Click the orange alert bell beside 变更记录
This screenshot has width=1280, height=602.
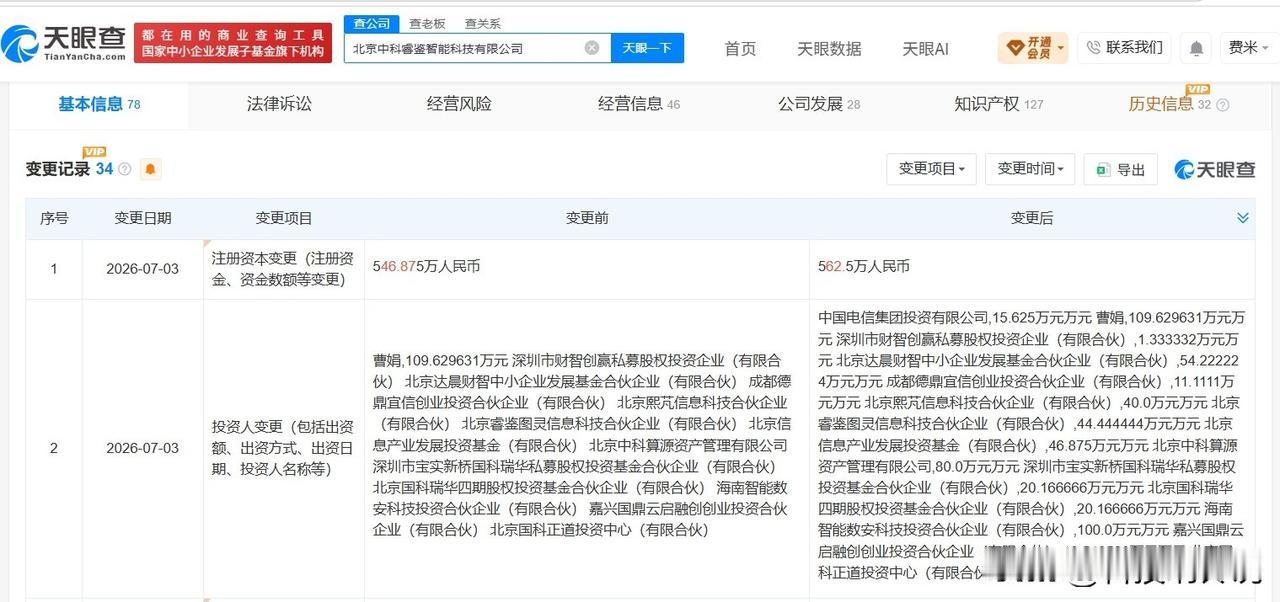point(150,169)
